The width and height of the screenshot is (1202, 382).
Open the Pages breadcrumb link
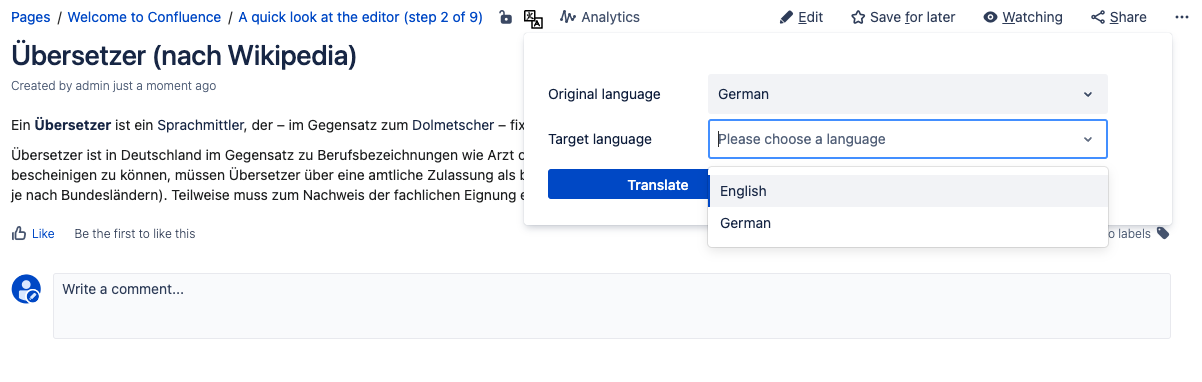click(31, 17)
